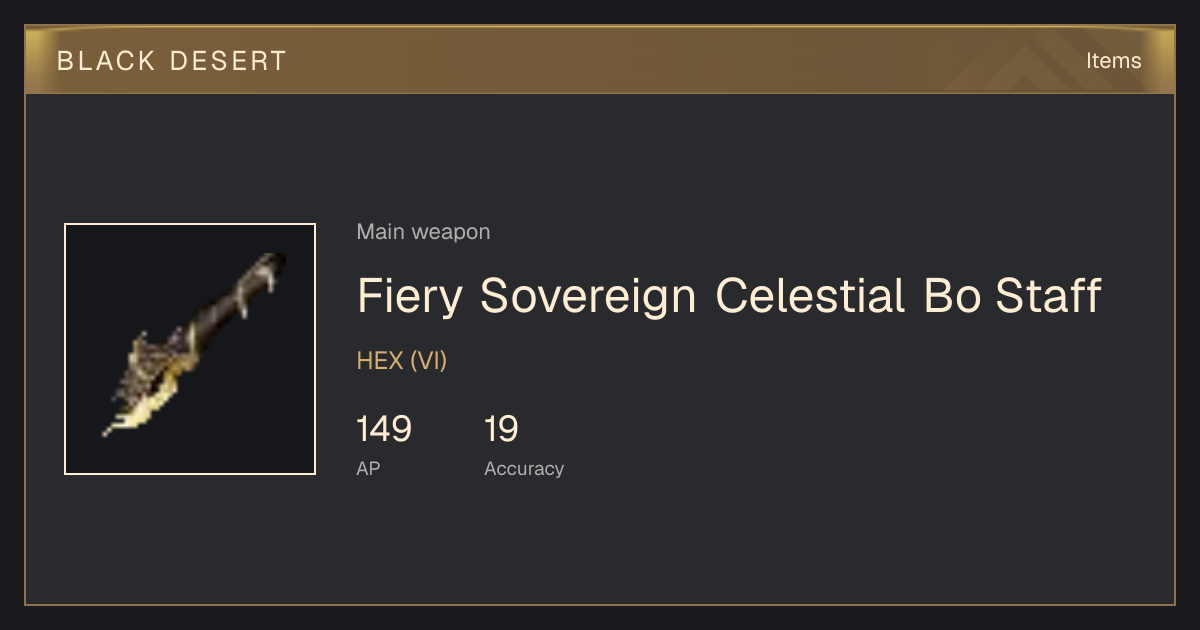Click the BLACK DESERT site logo
Viewport: 1200px width, 630px height.
pos(172,61)
